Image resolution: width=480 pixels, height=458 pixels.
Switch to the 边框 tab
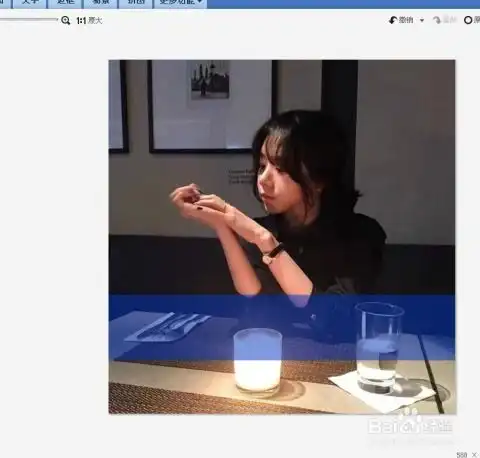tap(65, 3)
